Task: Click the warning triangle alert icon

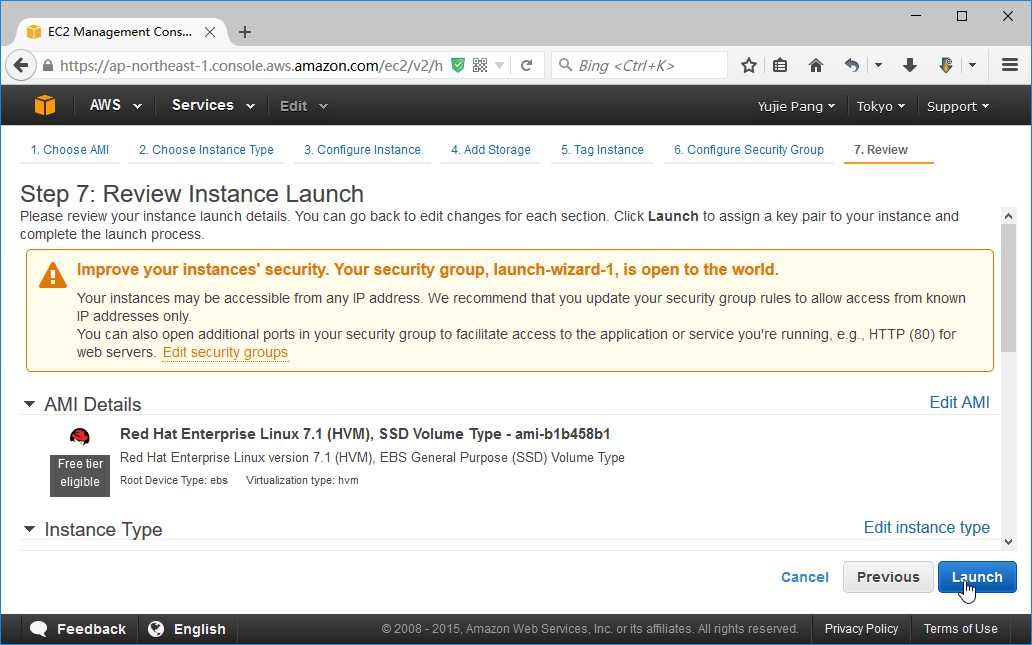Action: [53, 275]
